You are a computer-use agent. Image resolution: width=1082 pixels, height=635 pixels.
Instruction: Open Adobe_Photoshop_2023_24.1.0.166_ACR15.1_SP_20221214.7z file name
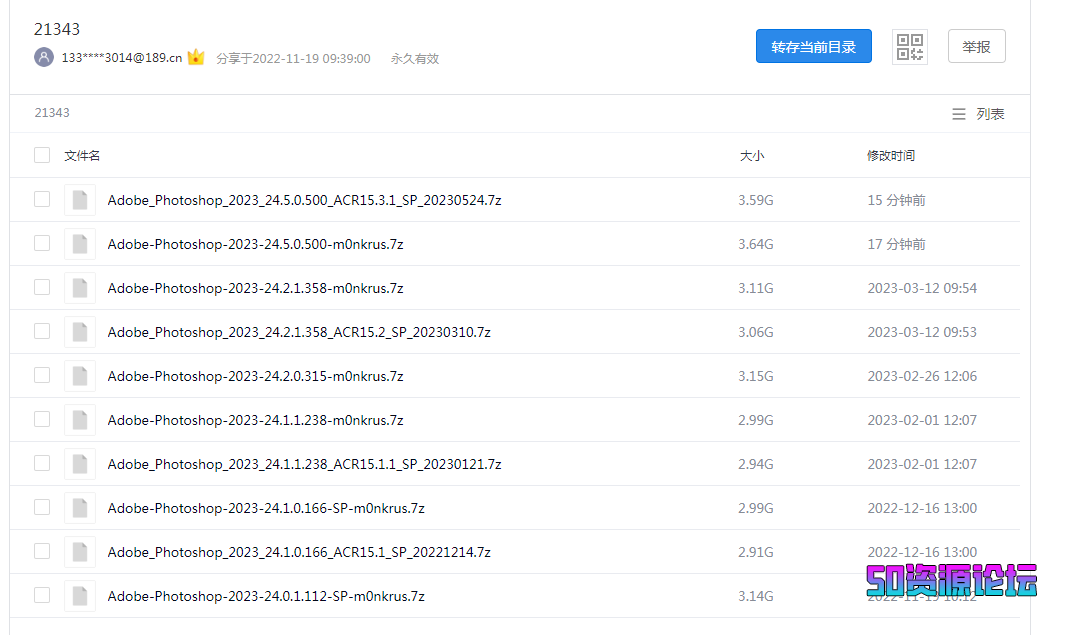click(x=299, y=552)
